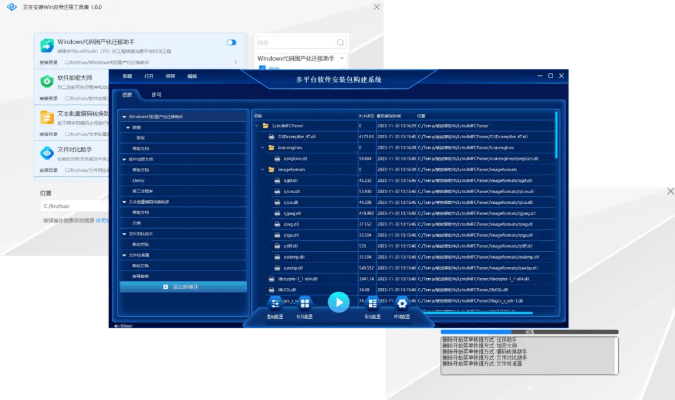
Task: Click the orange 文本批量编辑 icon
Action: click(x=46, y=117)
